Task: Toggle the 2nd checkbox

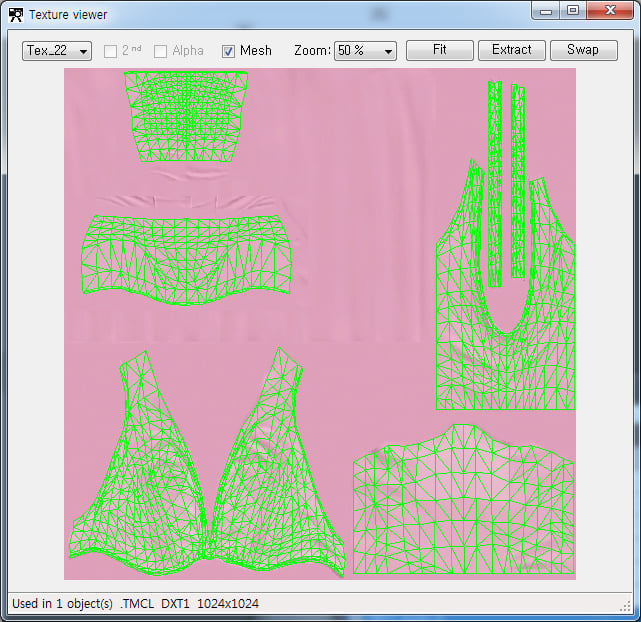Action: point(110,51)
